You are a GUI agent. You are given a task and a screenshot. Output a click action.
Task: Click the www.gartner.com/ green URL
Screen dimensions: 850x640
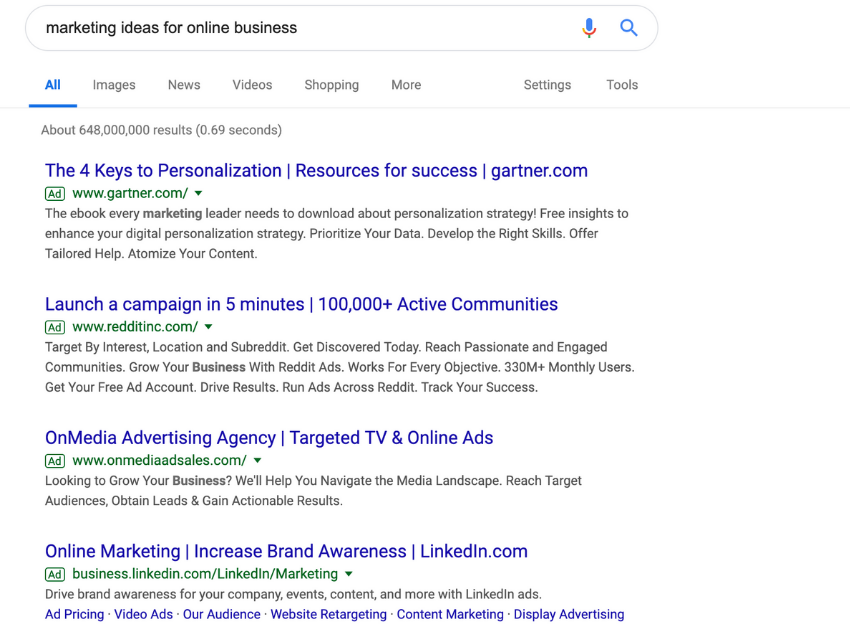(130, 193)
